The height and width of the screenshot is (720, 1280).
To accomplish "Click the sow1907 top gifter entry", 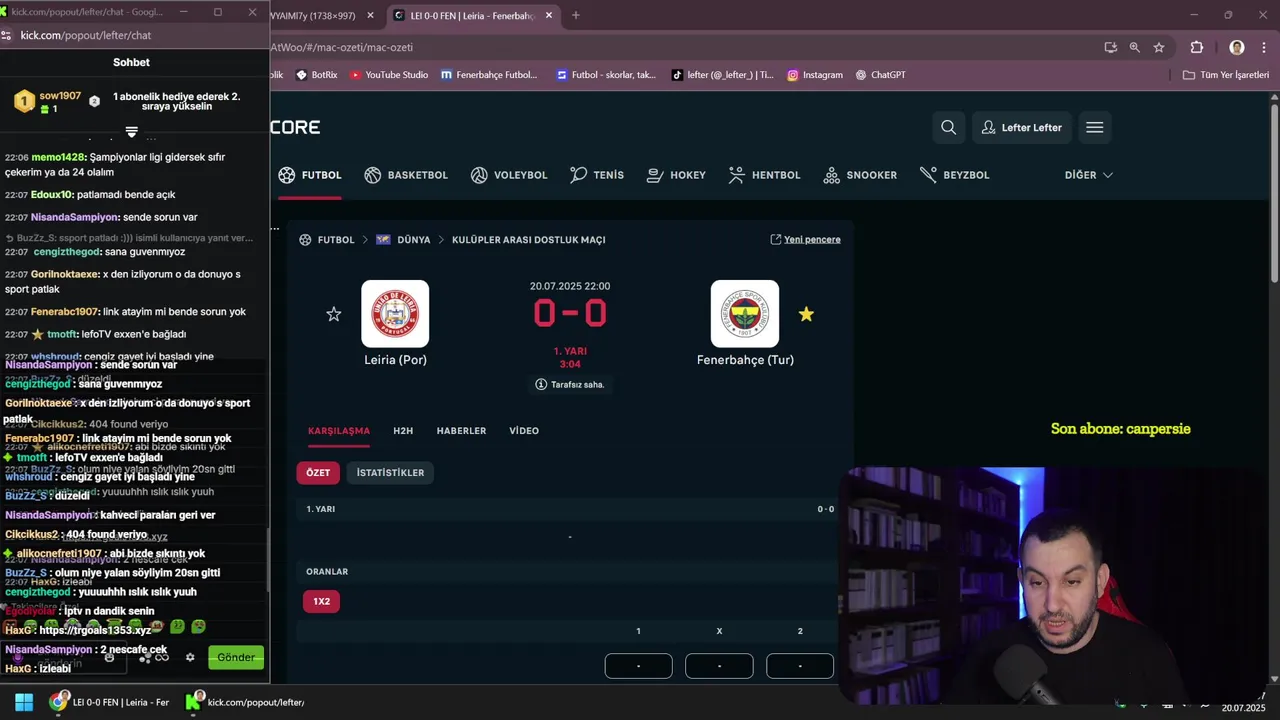I will click(47, 101).
